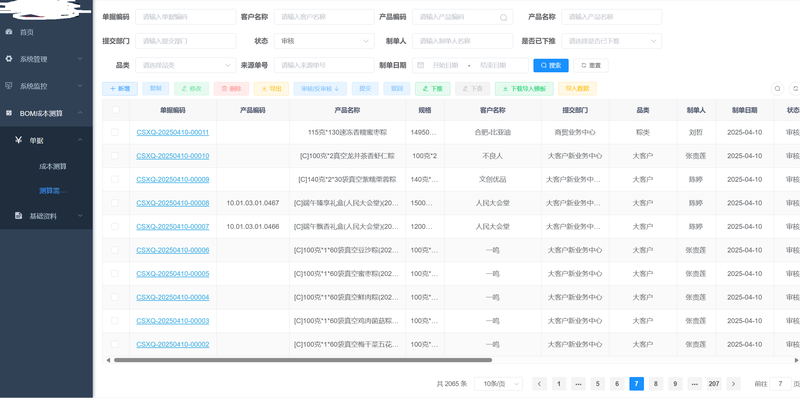The image size is (800, 398).
Task: Open the 审核/反审核 dropdown button
Action: (x=320, y=89)
